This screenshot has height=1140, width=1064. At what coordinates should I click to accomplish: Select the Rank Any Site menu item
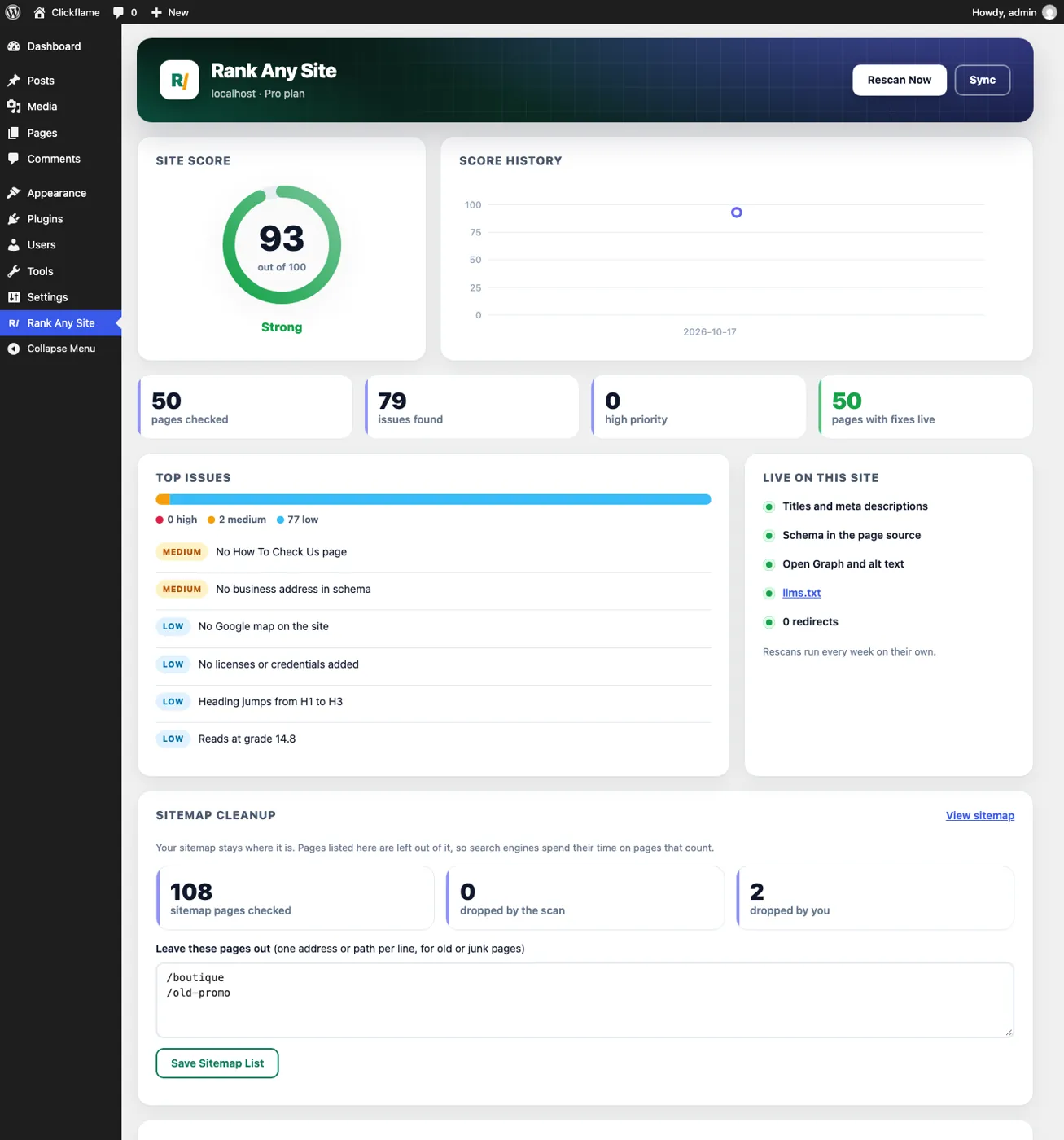click(x=60, y=323)
